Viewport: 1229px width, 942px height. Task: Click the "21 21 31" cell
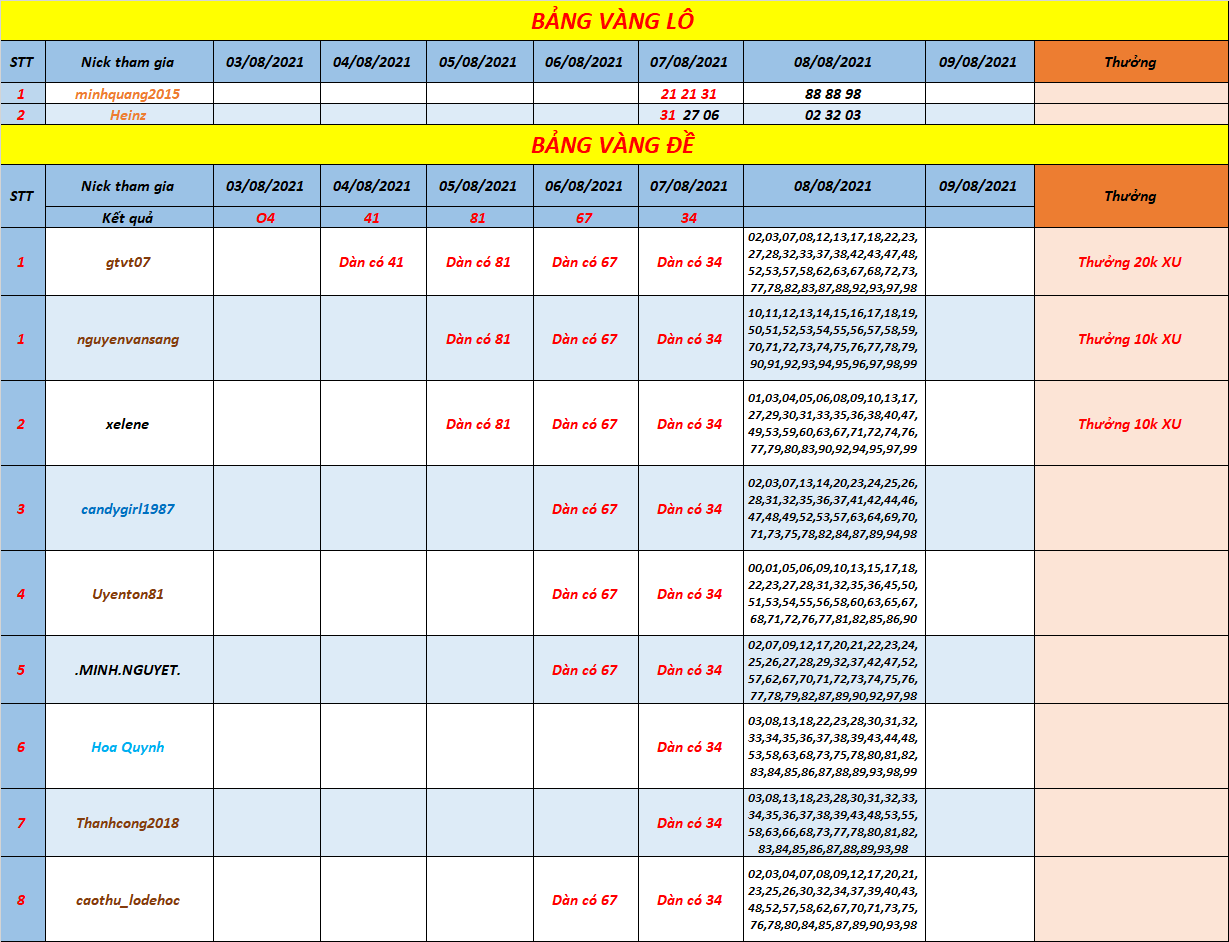tap(689, 94)
